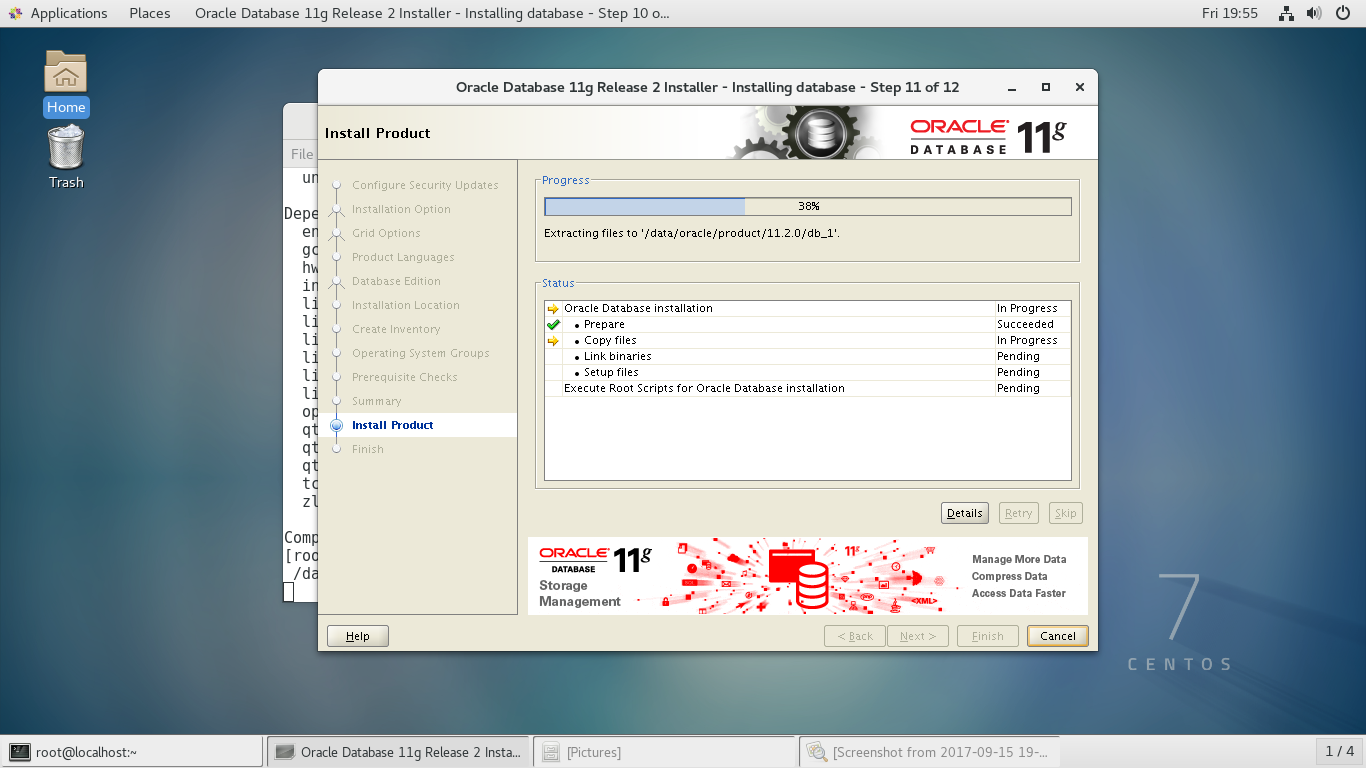
Task: Select Database Edition step
Action: coord(396,281)
